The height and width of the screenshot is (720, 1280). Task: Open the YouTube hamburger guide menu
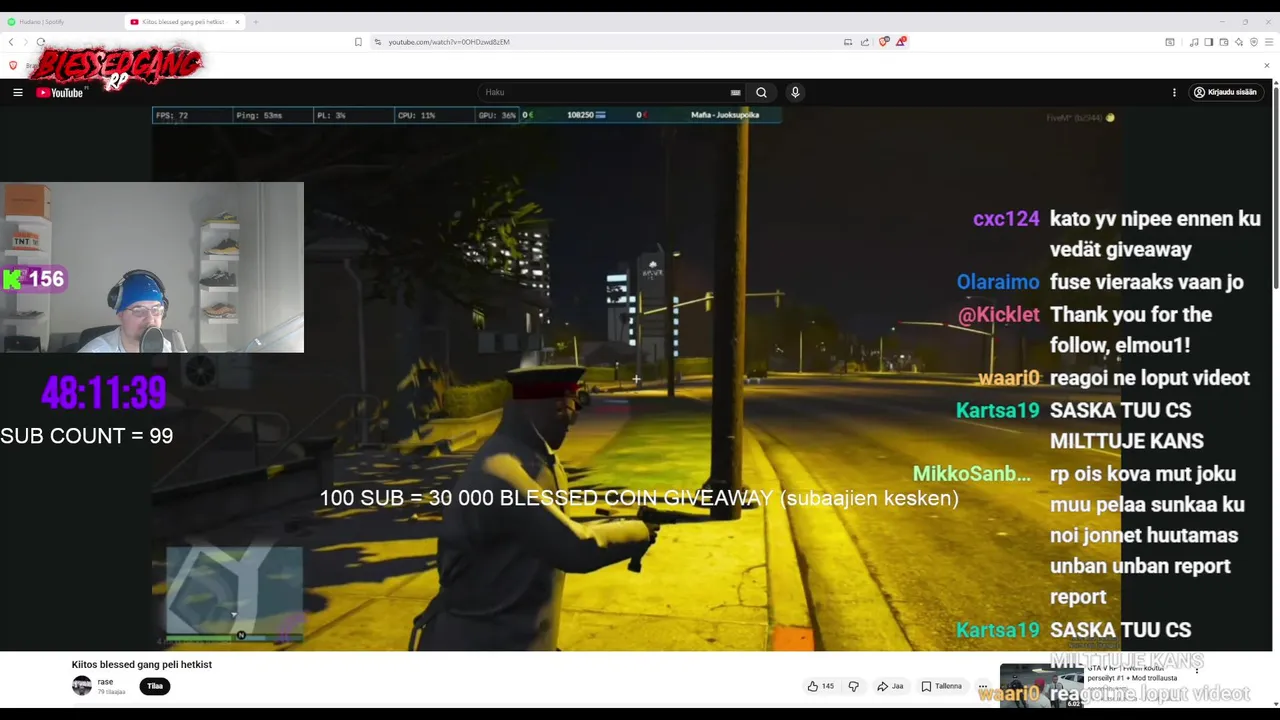[18, 92]
